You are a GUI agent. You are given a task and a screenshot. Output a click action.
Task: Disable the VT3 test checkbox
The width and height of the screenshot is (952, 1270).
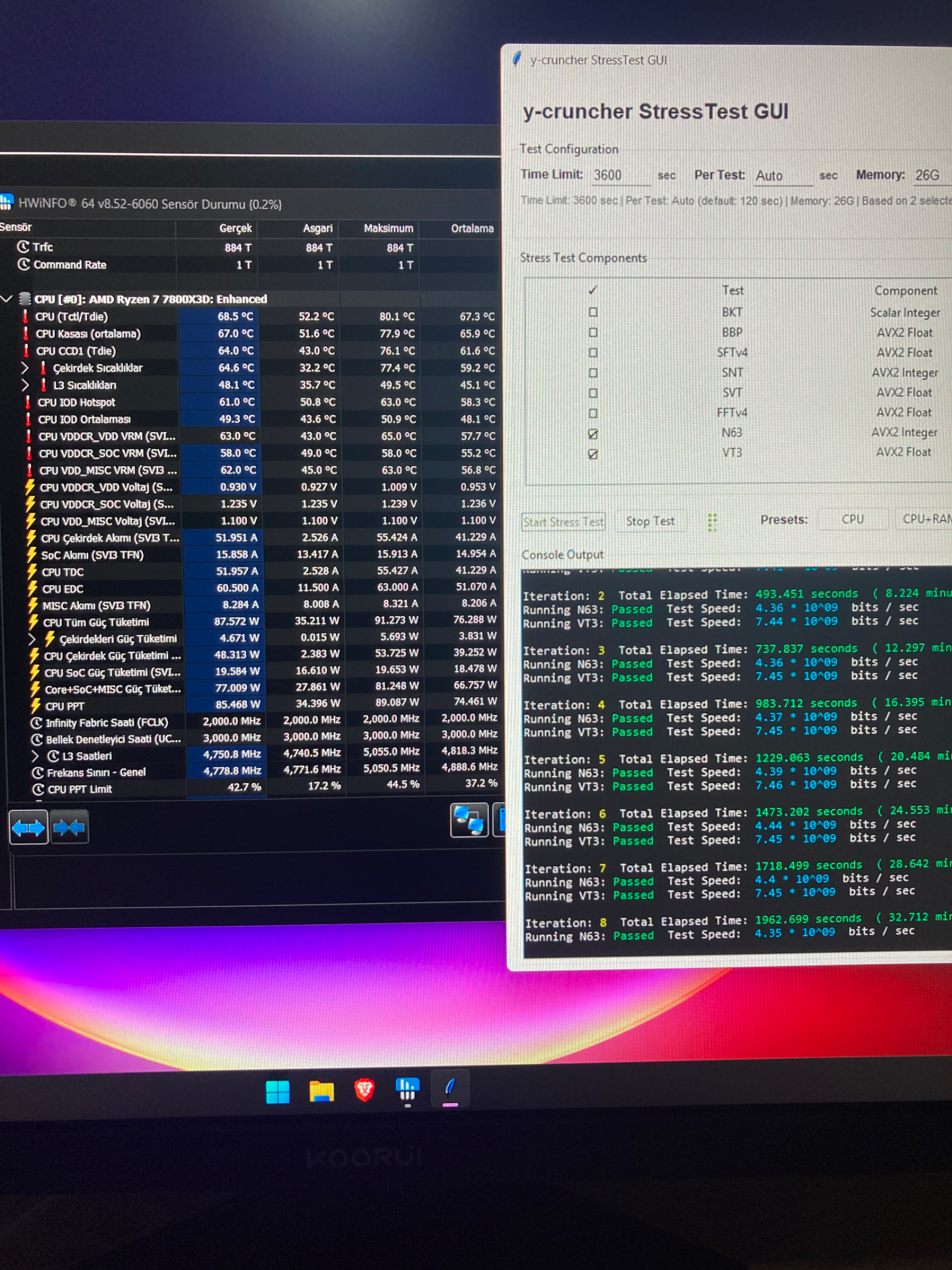coord(593,454)
